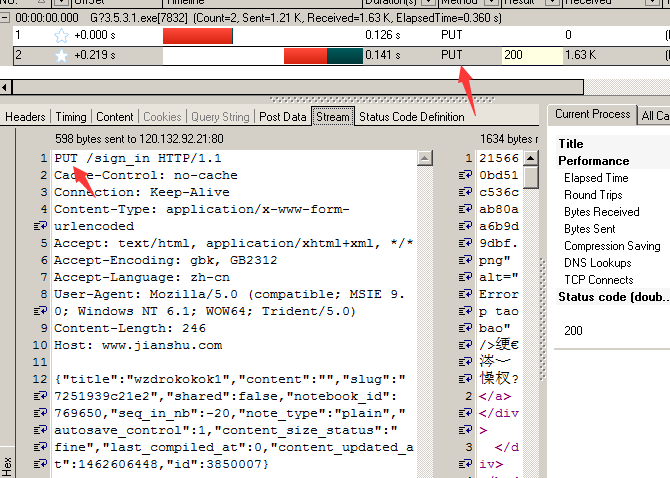Select the Post Data tab
Viewport: 670px width, 478px height.
(283, 117)
